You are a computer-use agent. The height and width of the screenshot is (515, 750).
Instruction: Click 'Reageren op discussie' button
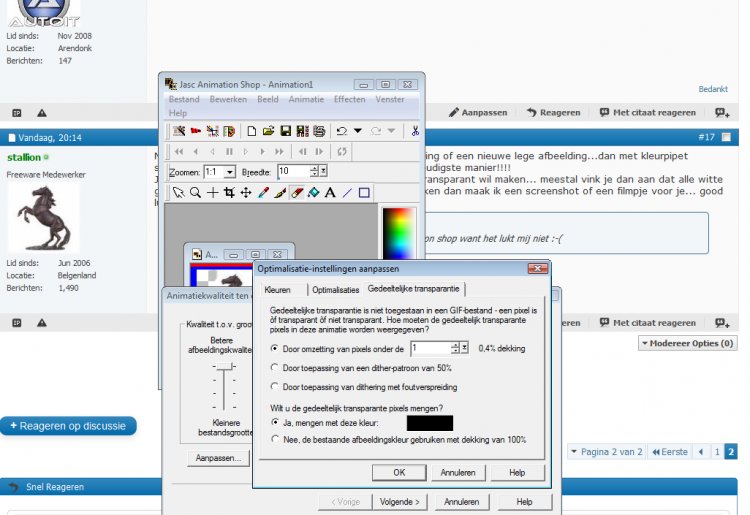[x=68, y=426]
